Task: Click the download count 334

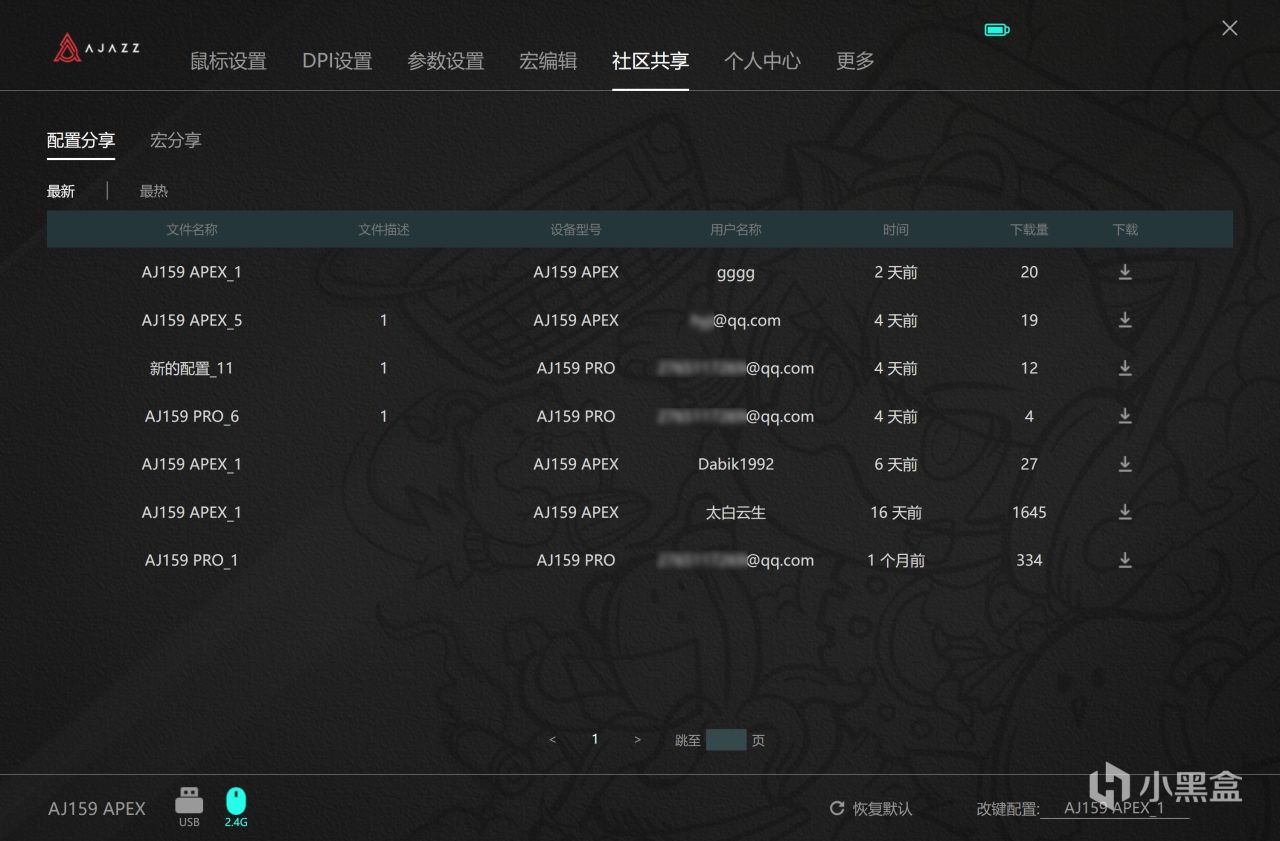Action: (x=1029, y=560)
